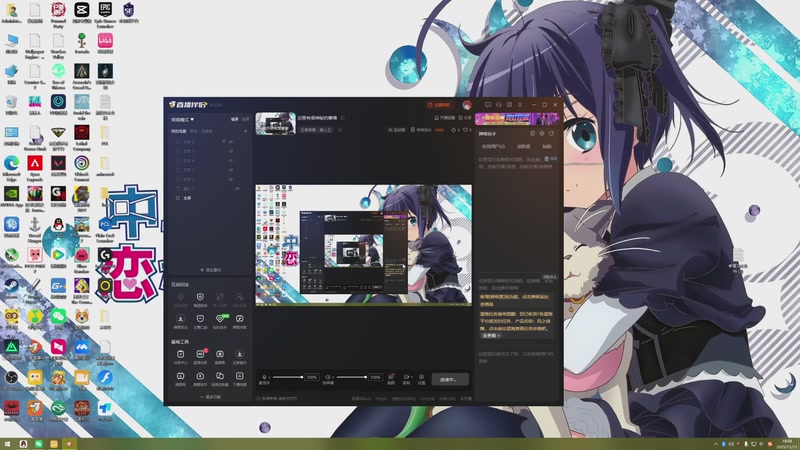
Task: Click the large start-live button at the bottom
Action: [450, 380]
